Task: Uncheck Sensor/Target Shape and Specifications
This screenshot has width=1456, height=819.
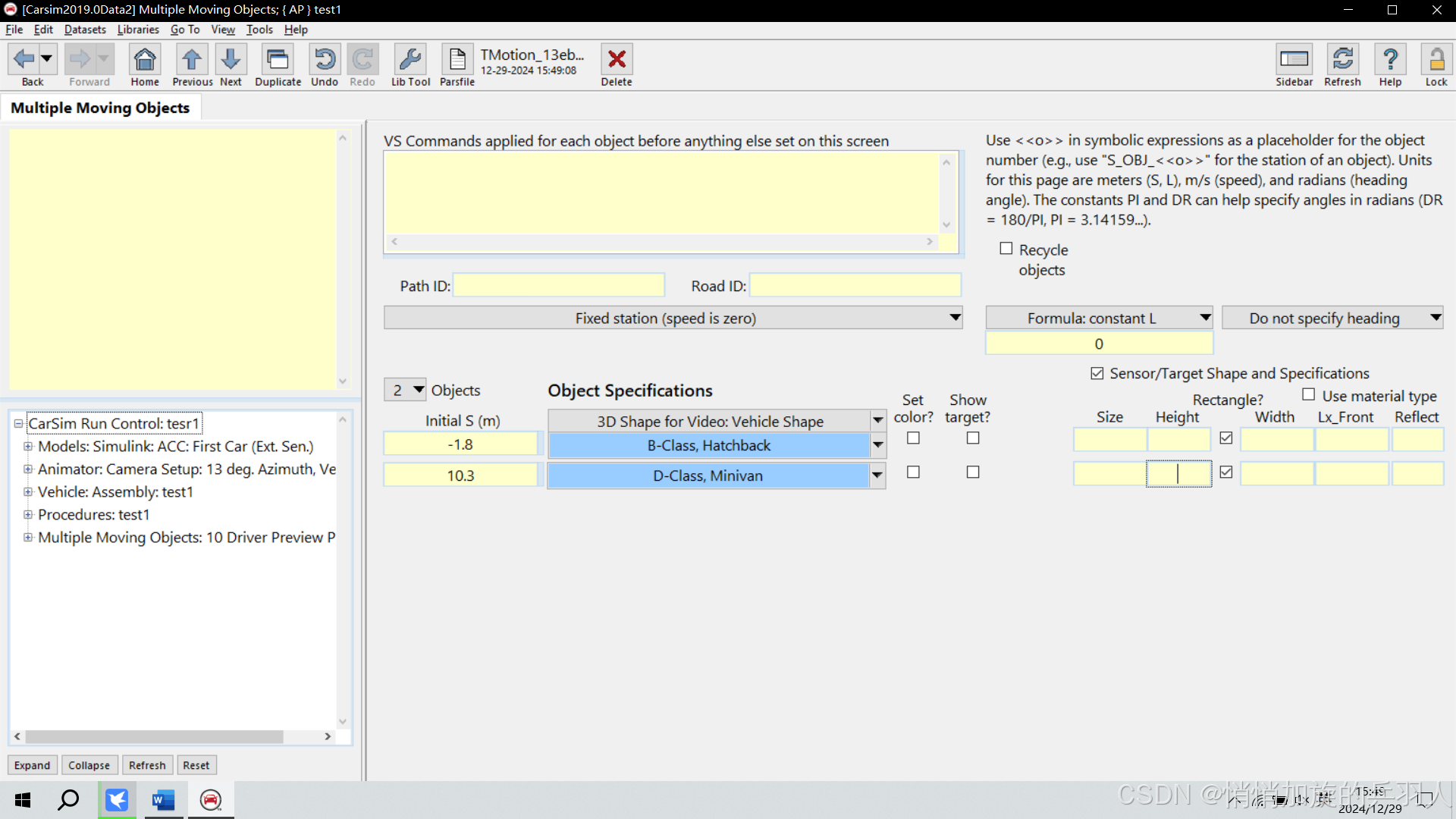Action: click(x=1097, y=373)
